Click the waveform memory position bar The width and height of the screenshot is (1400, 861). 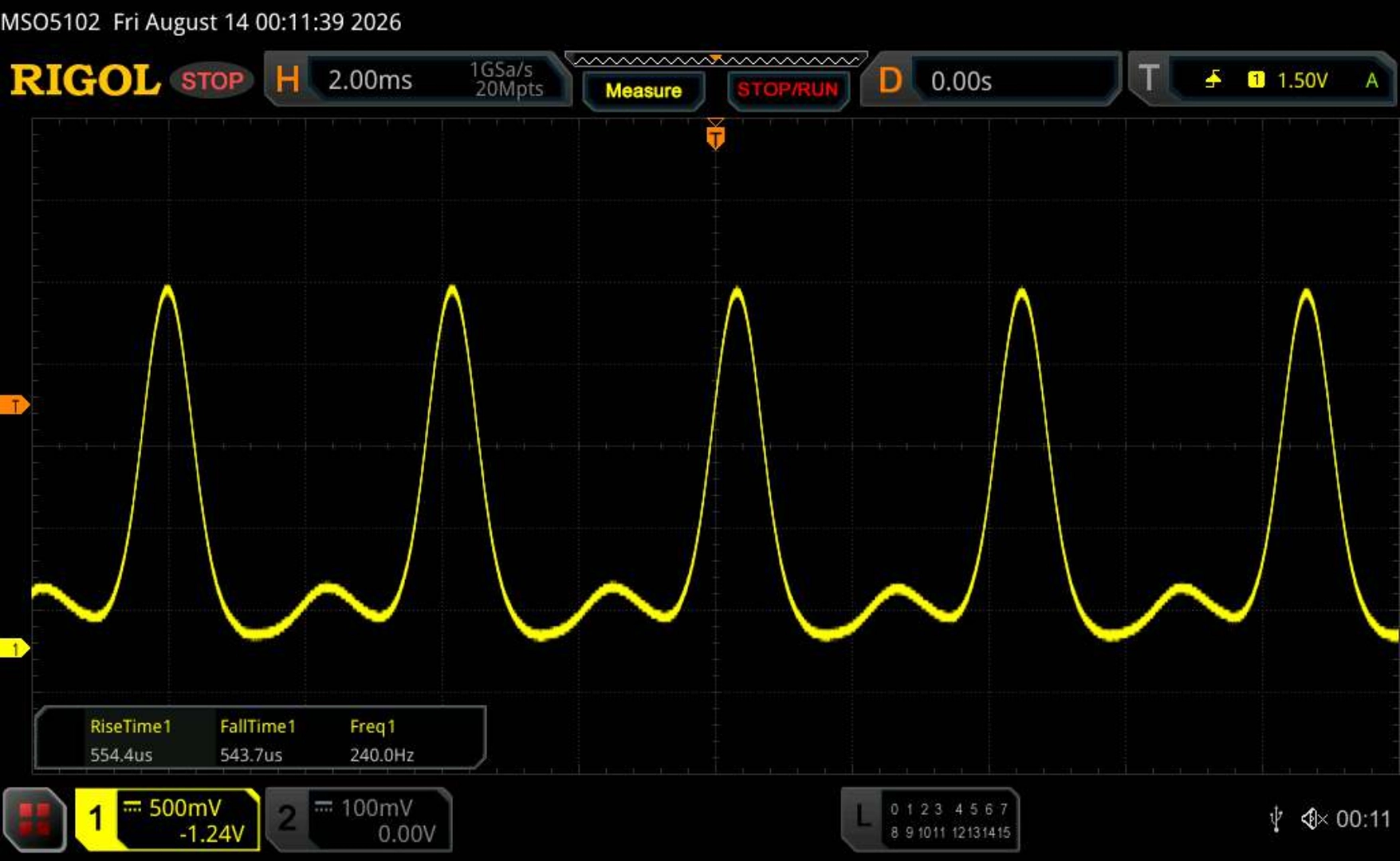716,60
